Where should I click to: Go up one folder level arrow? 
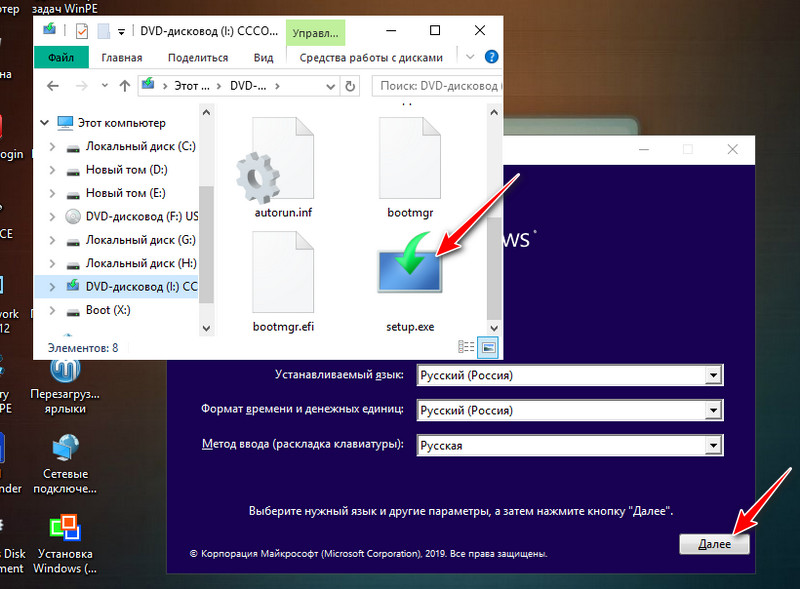pos(124,86)
